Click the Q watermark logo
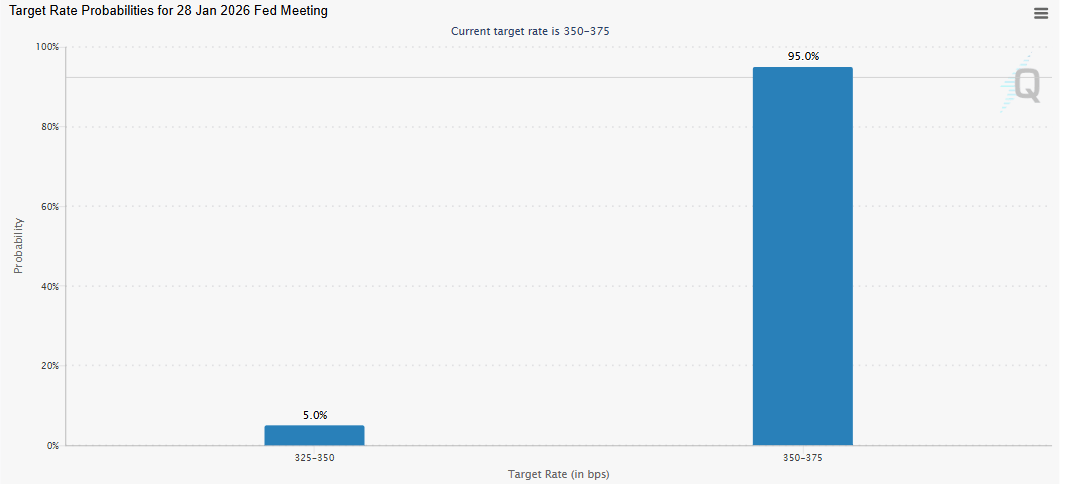This screenshot has width=1069, height=484. 1027,86
